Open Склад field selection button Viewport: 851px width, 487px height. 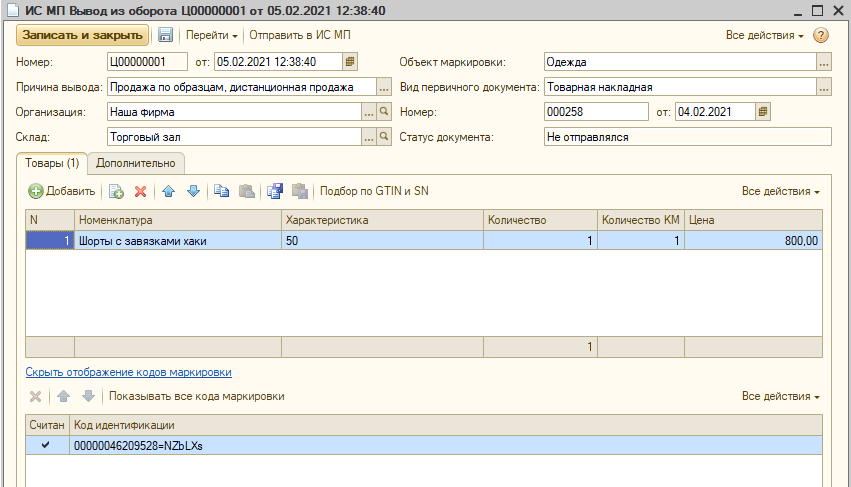click(368, 137)
